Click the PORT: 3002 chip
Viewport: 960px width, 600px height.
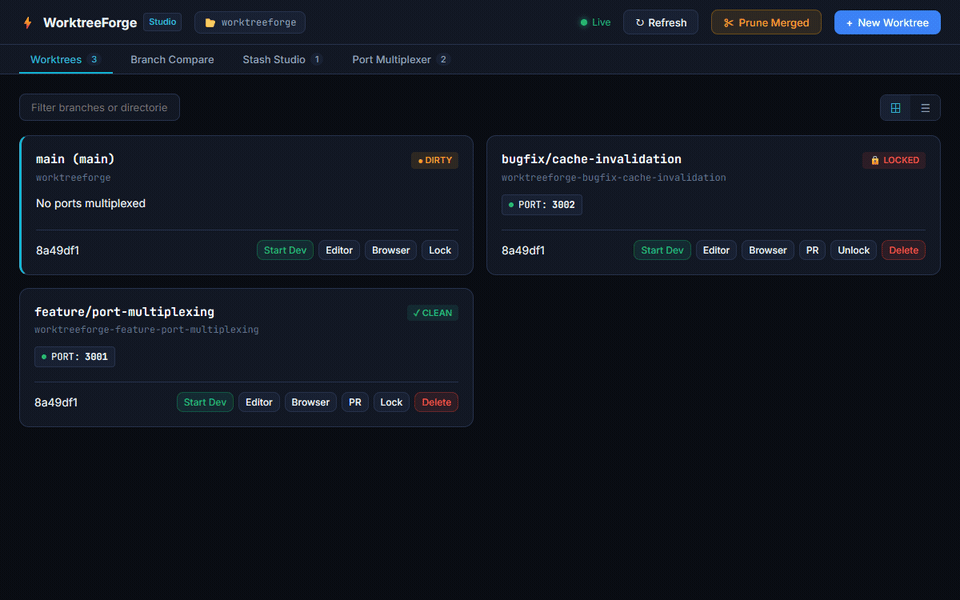tap(541, 204)
